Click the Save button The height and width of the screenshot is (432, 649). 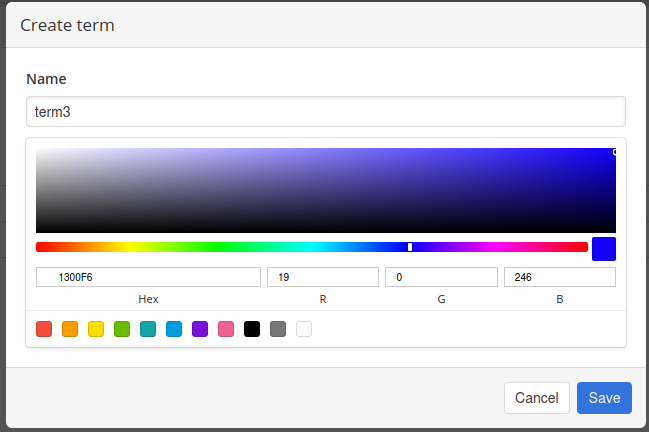[604, 398]
